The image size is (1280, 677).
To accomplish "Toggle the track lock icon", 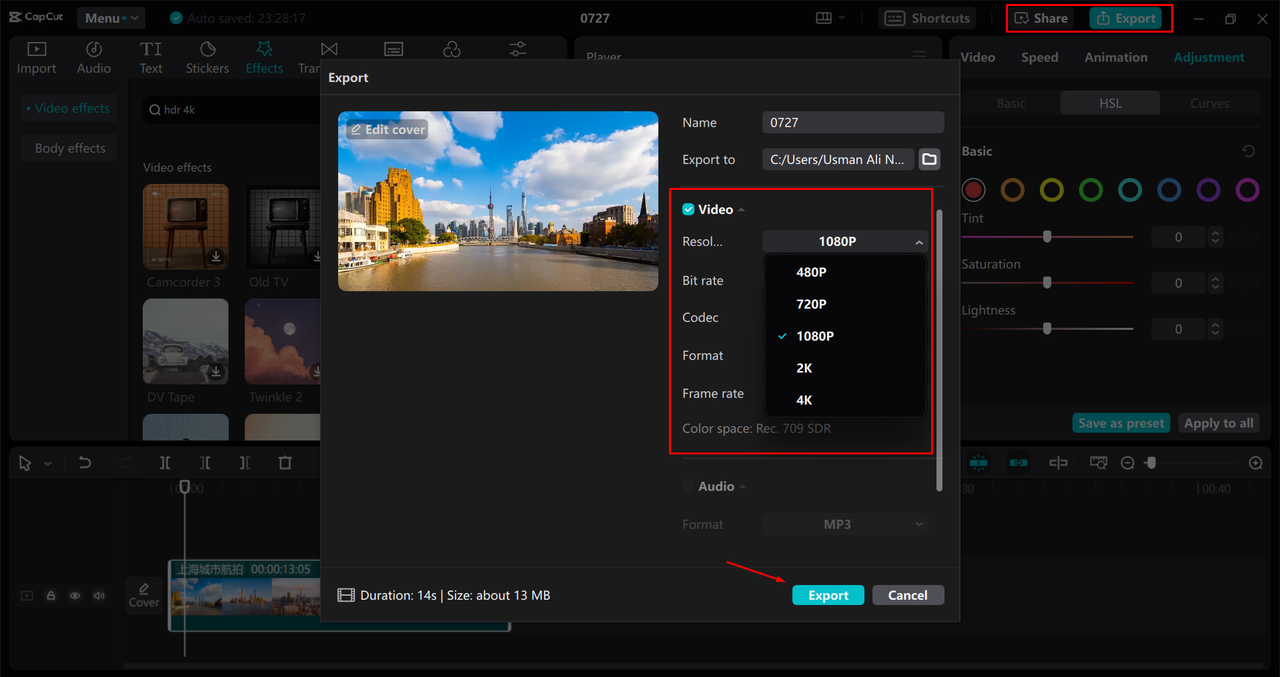I will point(51,596).
